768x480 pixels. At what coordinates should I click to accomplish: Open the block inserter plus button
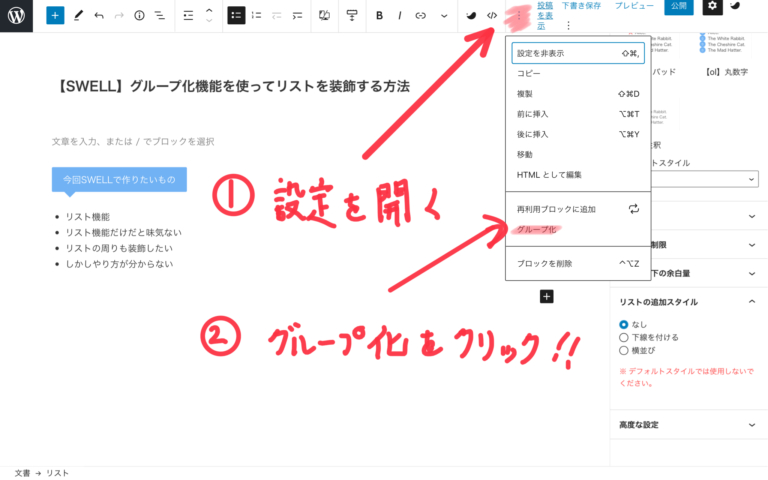pos(55,16)
